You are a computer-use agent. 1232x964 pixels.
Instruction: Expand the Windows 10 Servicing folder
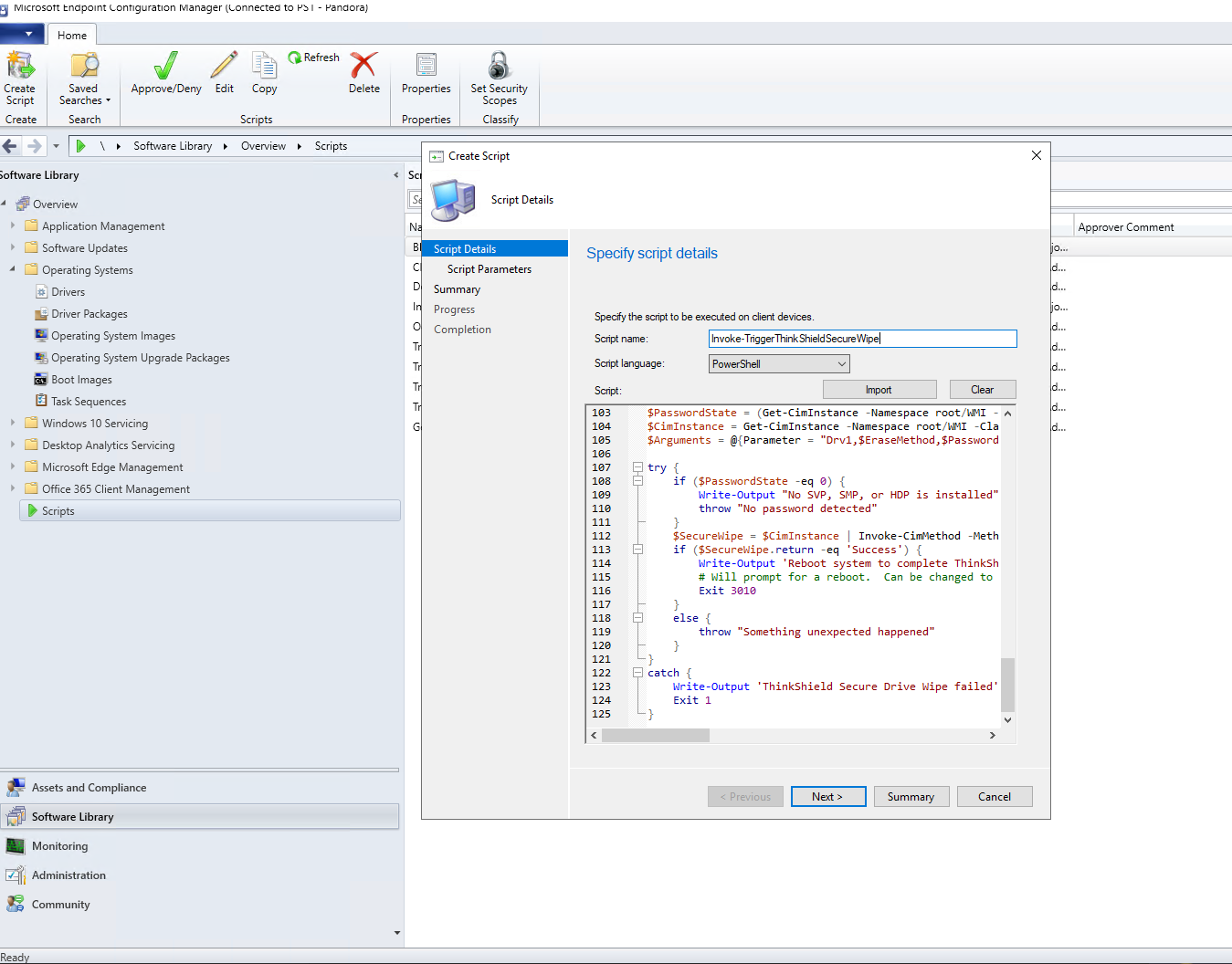point(13,423)
